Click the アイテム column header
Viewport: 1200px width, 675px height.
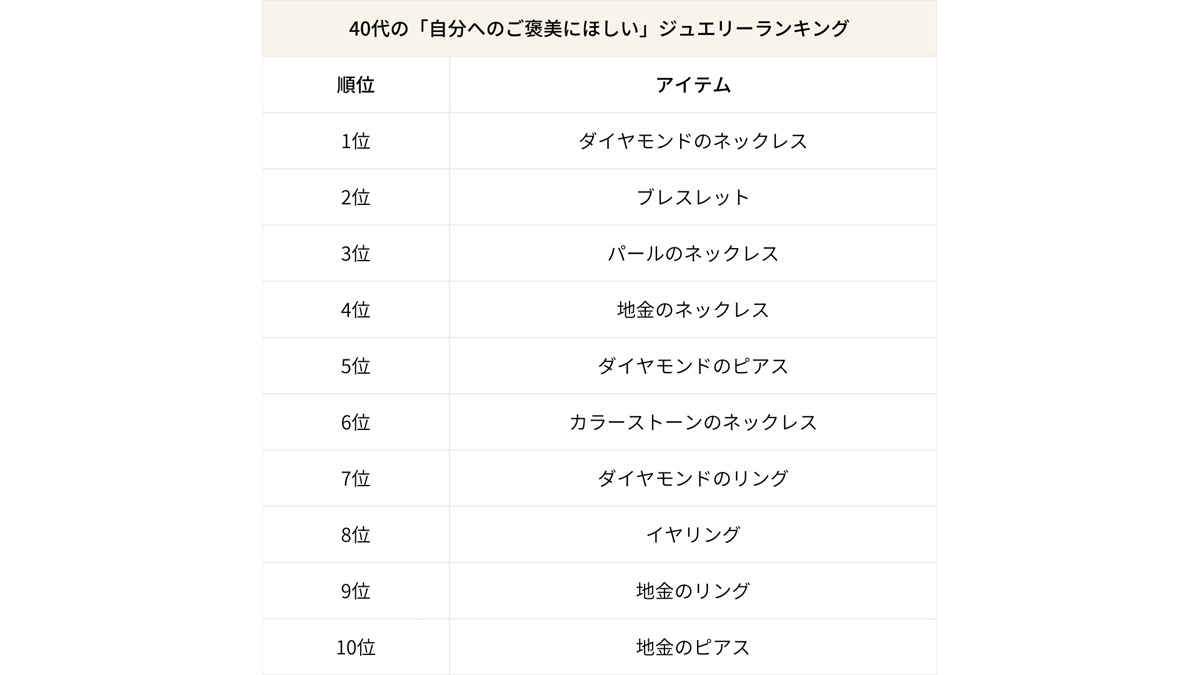(x=693, y=85)
